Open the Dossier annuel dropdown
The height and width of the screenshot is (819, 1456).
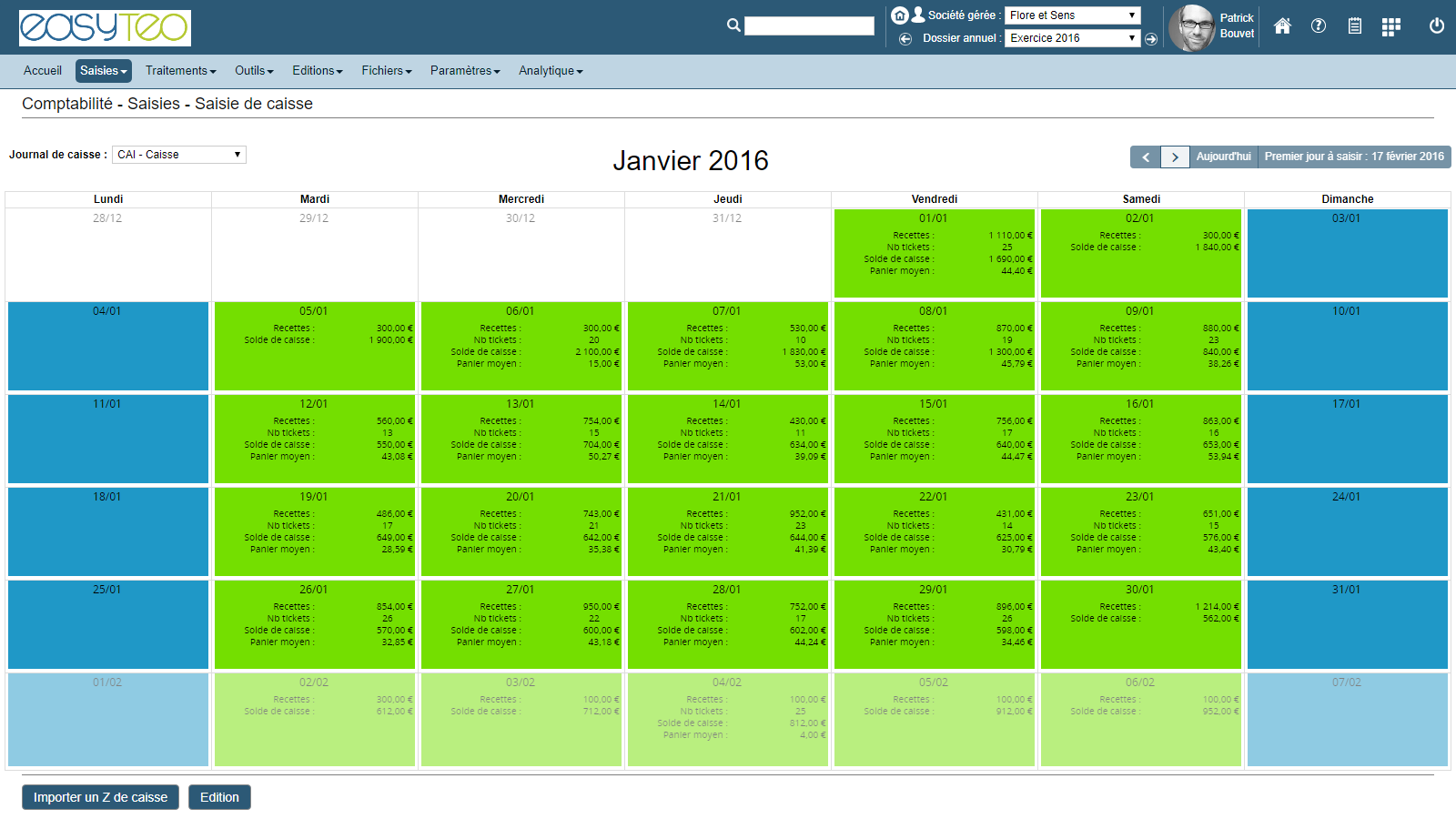(1072, 38)
